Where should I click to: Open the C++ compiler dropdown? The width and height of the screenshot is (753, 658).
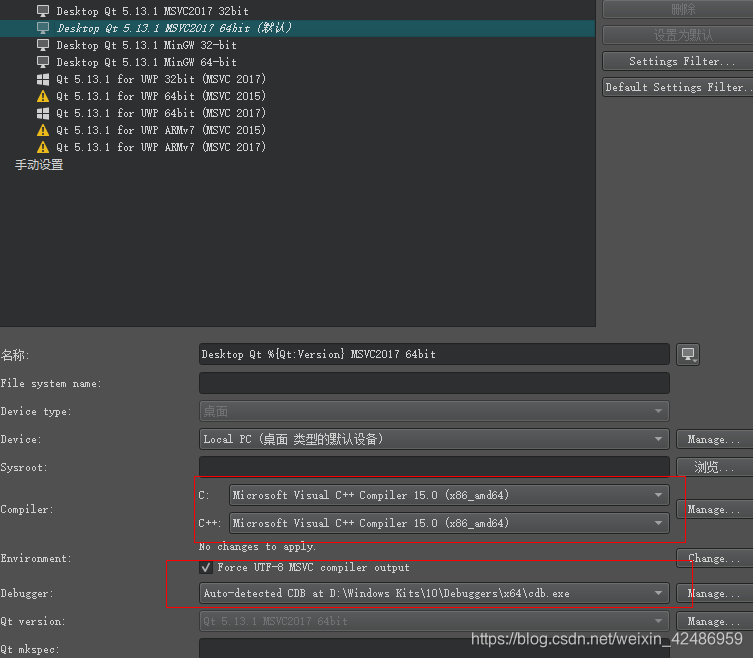pos(449,523)
